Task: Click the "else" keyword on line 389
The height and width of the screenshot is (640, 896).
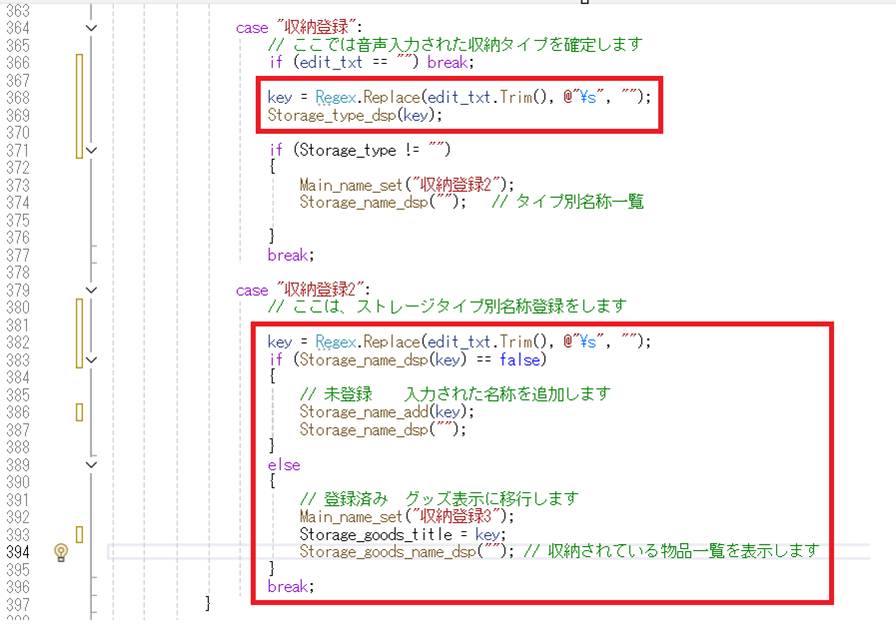Action: (x=284, y=464)
